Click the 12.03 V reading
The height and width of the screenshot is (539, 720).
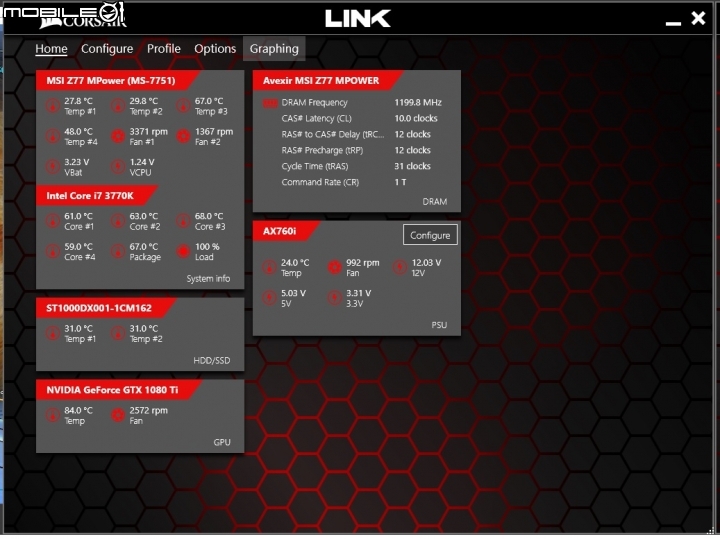tap(426, 263)
